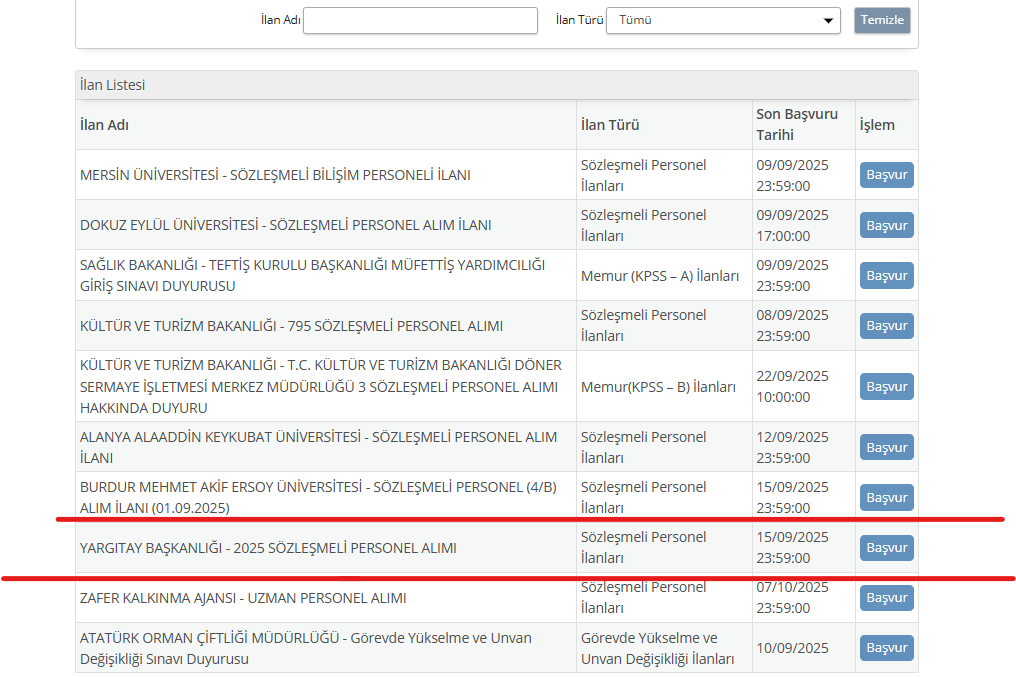This screenshot has width=1016, height=677.
Task: Select the Döner Sermaye İşletmesi announcement title
Action: (x=321, y=387)
